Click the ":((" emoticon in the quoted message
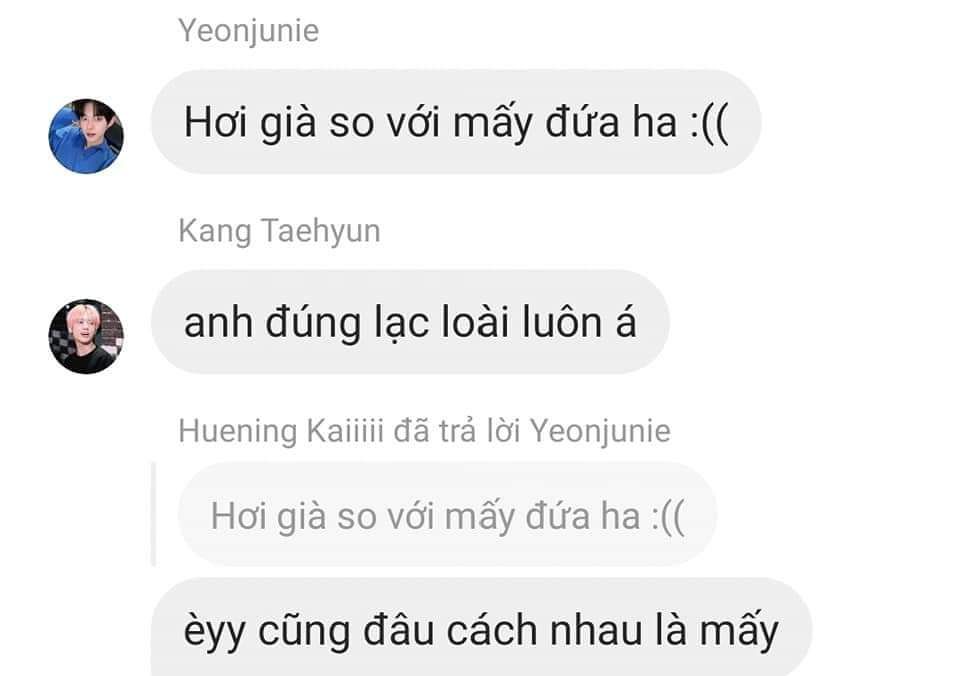Viewport: 960px width, 676px height. tap(668, 516)
